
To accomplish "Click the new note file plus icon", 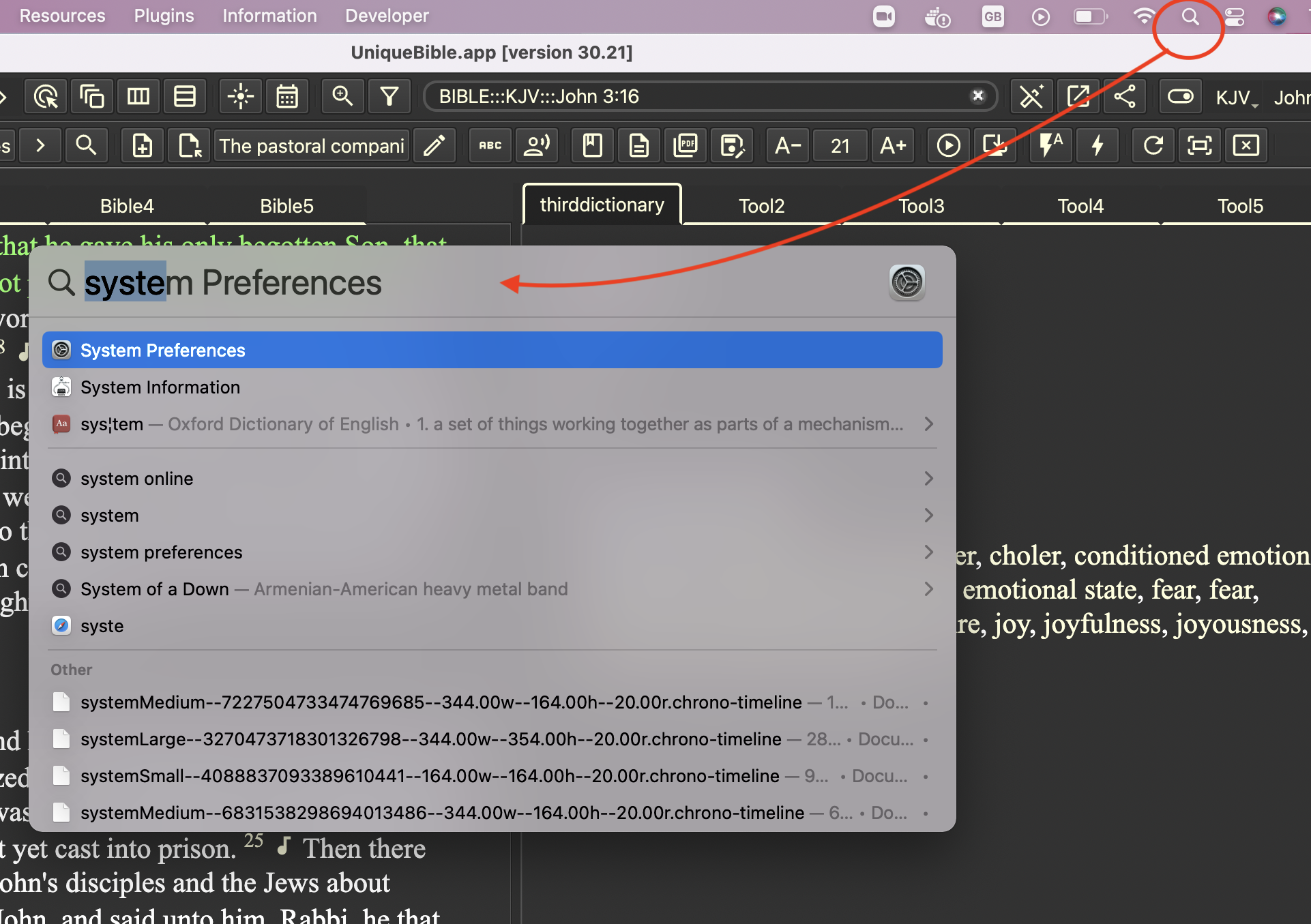I will click(x=142, y=145).
